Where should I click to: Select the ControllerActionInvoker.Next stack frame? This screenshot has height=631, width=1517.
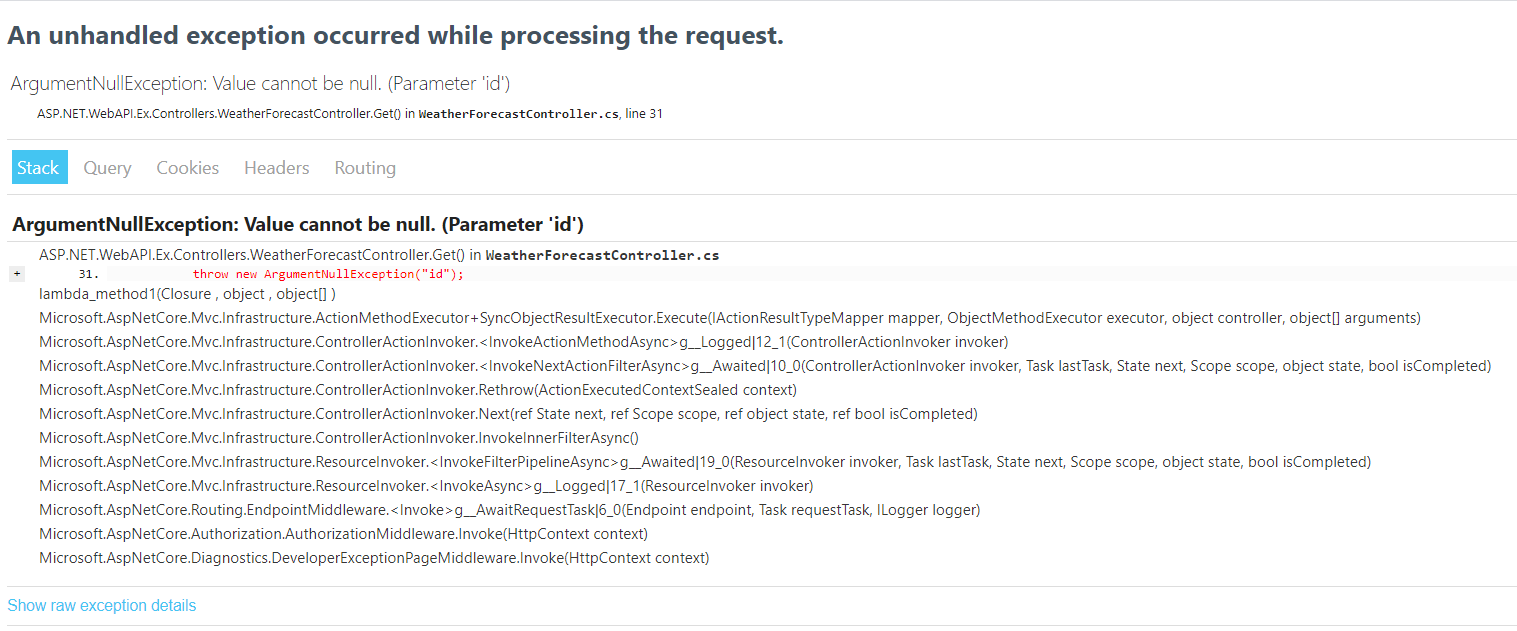point(508,414)
